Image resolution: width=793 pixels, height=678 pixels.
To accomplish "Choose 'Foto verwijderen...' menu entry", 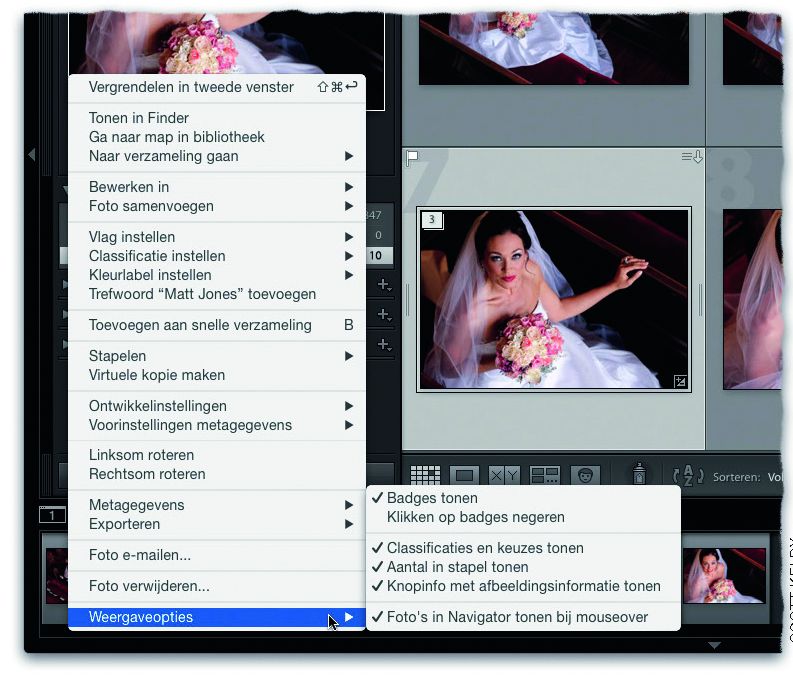I will (x=149, y=586).
